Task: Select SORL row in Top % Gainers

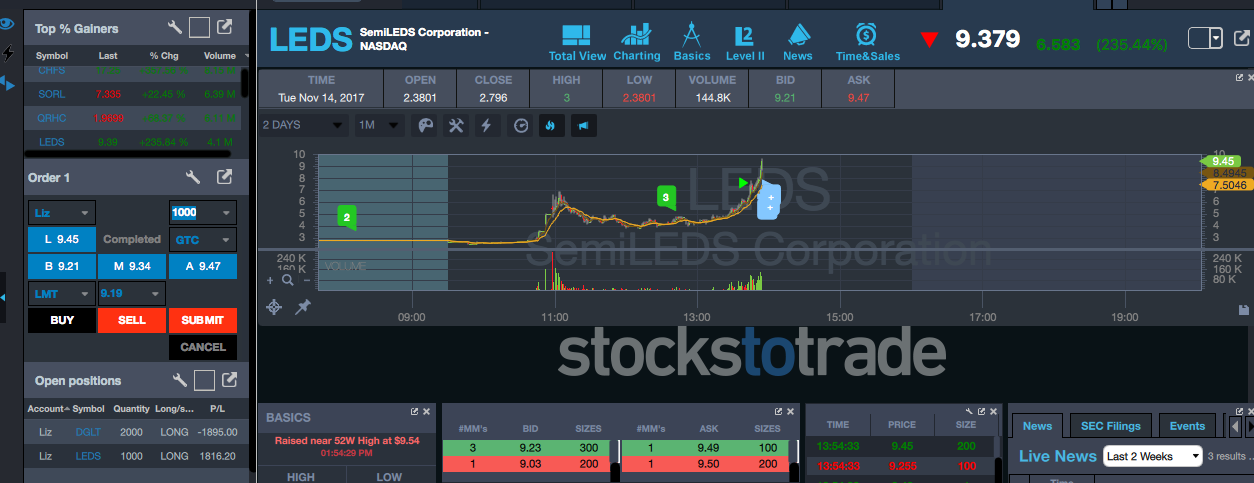Action: coord(133,94)
